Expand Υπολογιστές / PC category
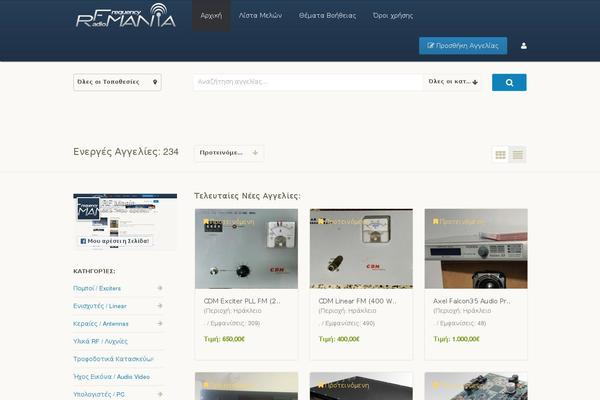This screenshot has height=400, width=600. click(160, 394)
